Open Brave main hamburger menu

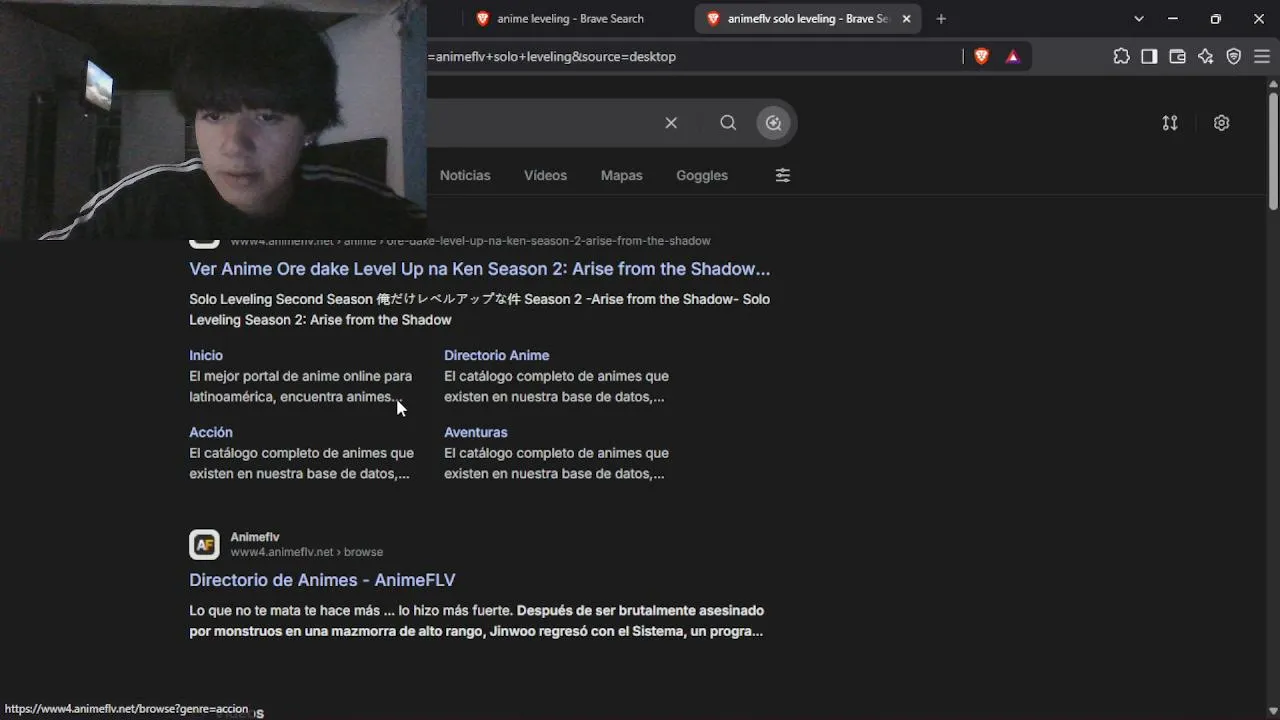pyautogui.click(x=1261, y=57)
